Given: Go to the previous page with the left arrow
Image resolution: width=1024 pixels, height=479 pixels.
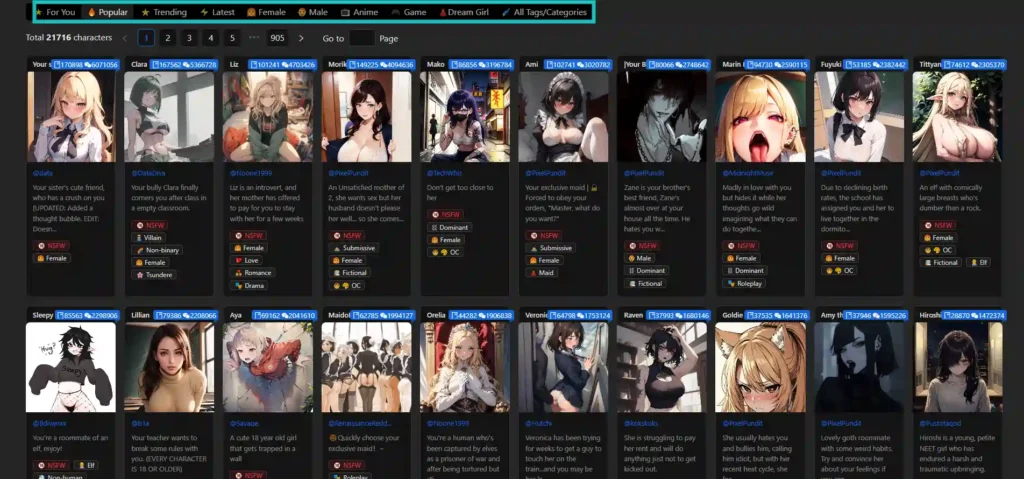Looking at the screenshot, I should click(x=125, y=38).
